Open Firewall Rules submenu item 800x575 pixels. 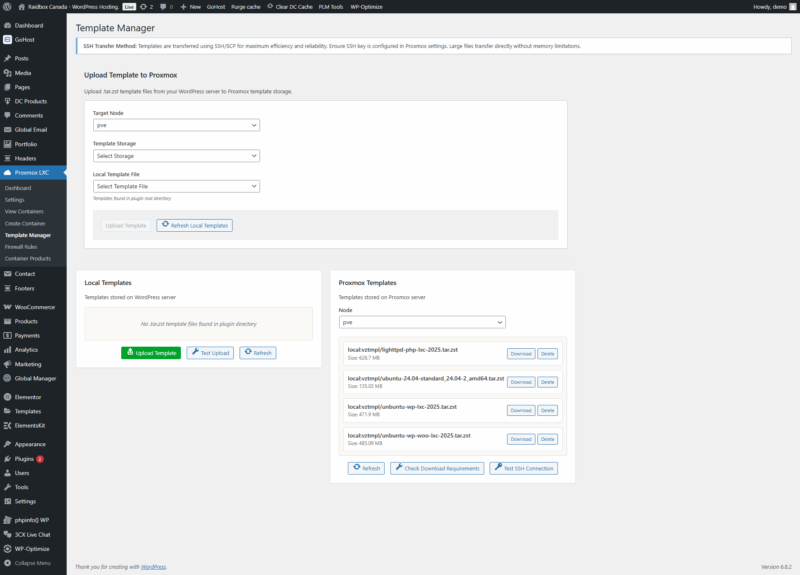(x=21, y=247)
